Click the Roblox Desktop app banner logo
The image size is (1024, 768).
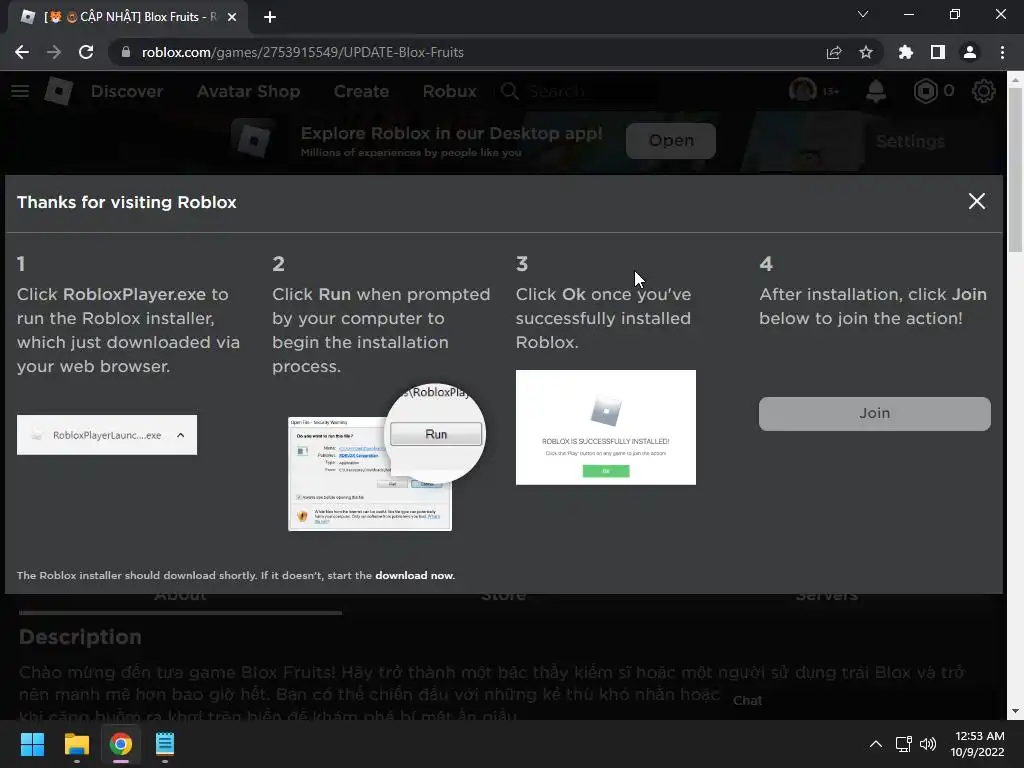coord(254,138)
